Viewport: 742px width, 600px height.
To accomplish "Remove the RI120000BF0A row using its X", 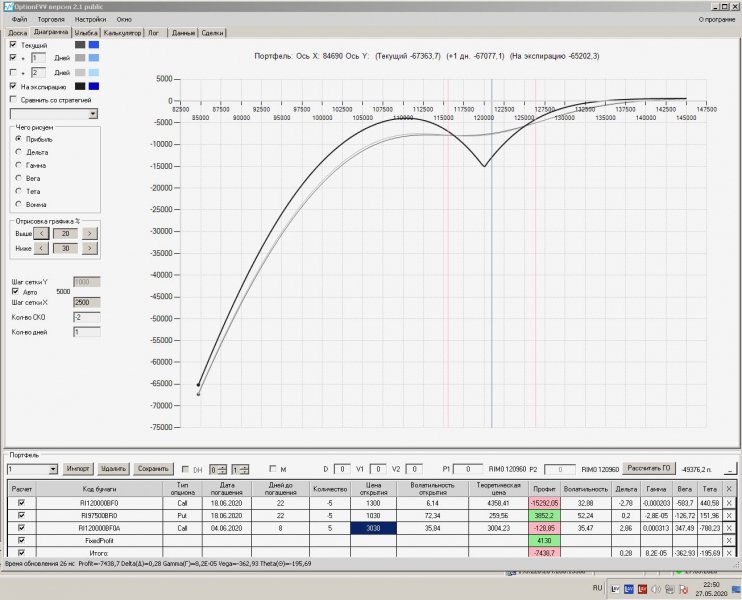I will [x=729, y=527].
